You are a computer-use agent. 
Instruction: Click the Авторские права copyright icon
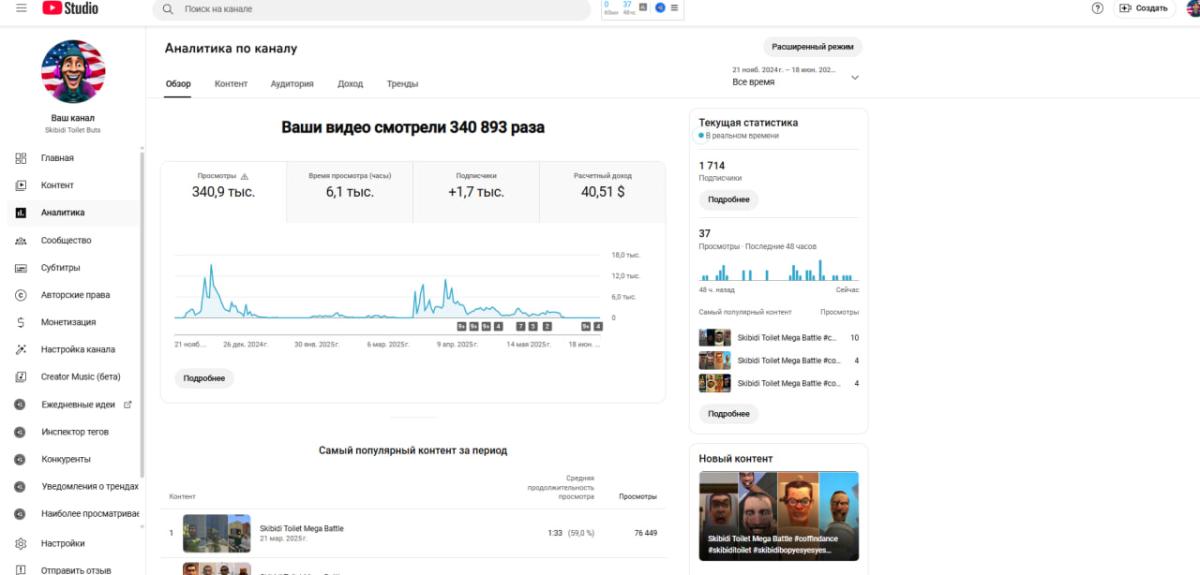[x=21, y=295]
